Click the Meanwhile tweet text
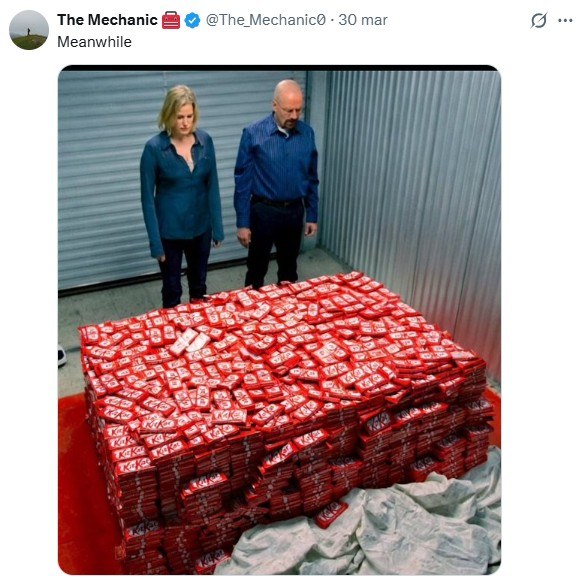 coord(94,42)
